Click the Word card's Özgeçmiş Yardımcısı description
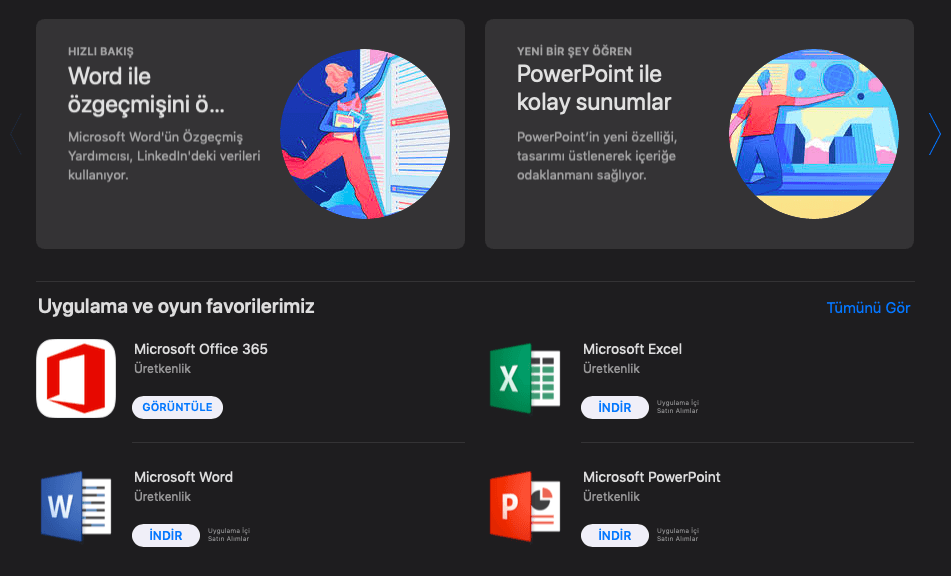The height and width of the screenshot is (576, 951). coord(163,155)
